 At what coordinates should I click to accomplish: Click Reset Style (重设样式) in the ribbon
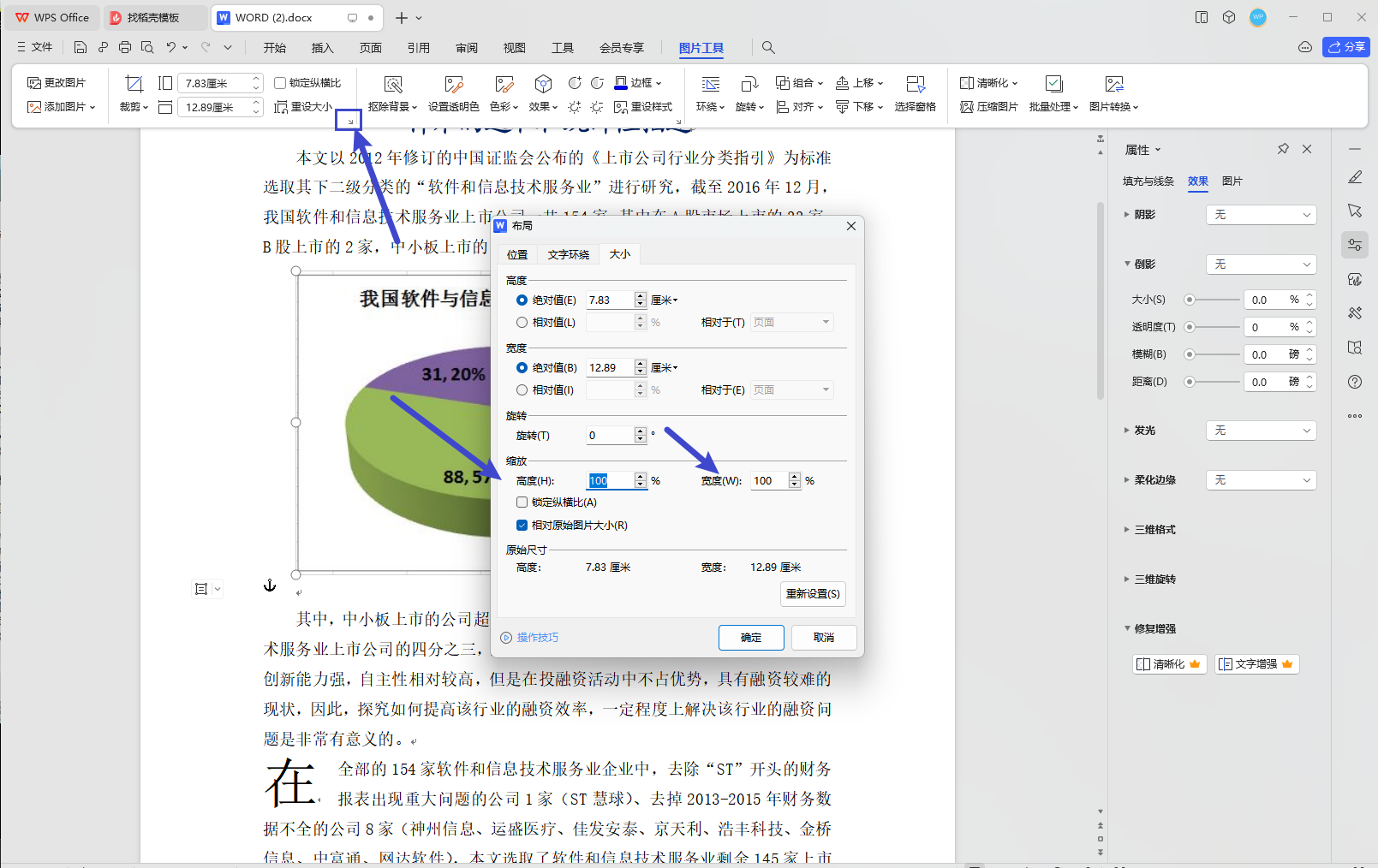click(643, 107)
